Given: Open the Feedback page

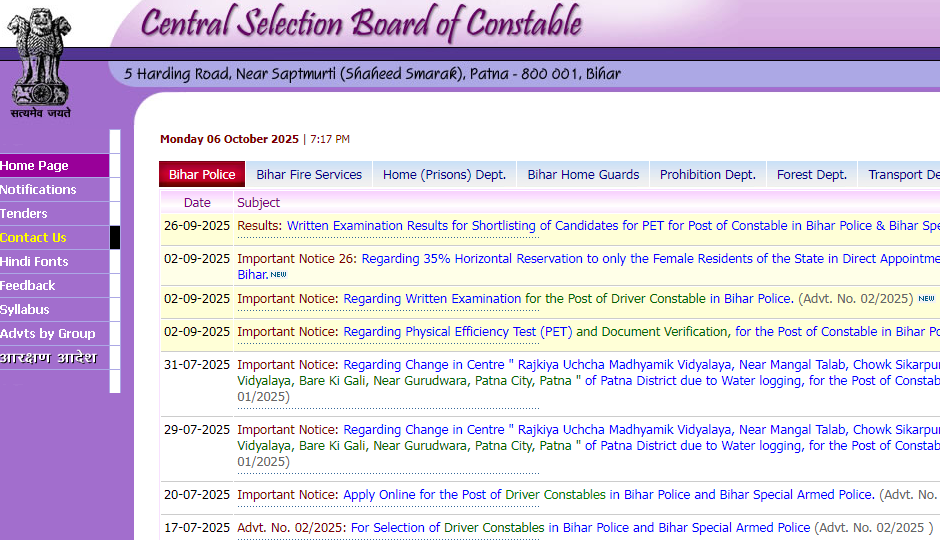Looking at the screenshot, I should pos(28,286).
